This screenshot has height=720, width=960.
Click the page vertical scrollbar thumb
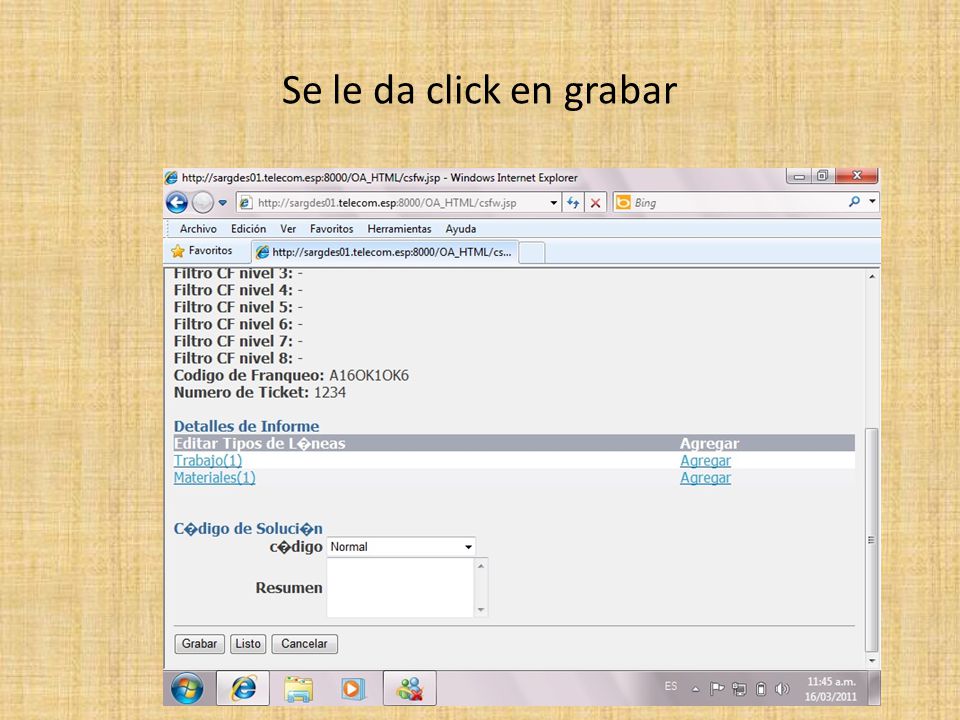click(872, 539)
